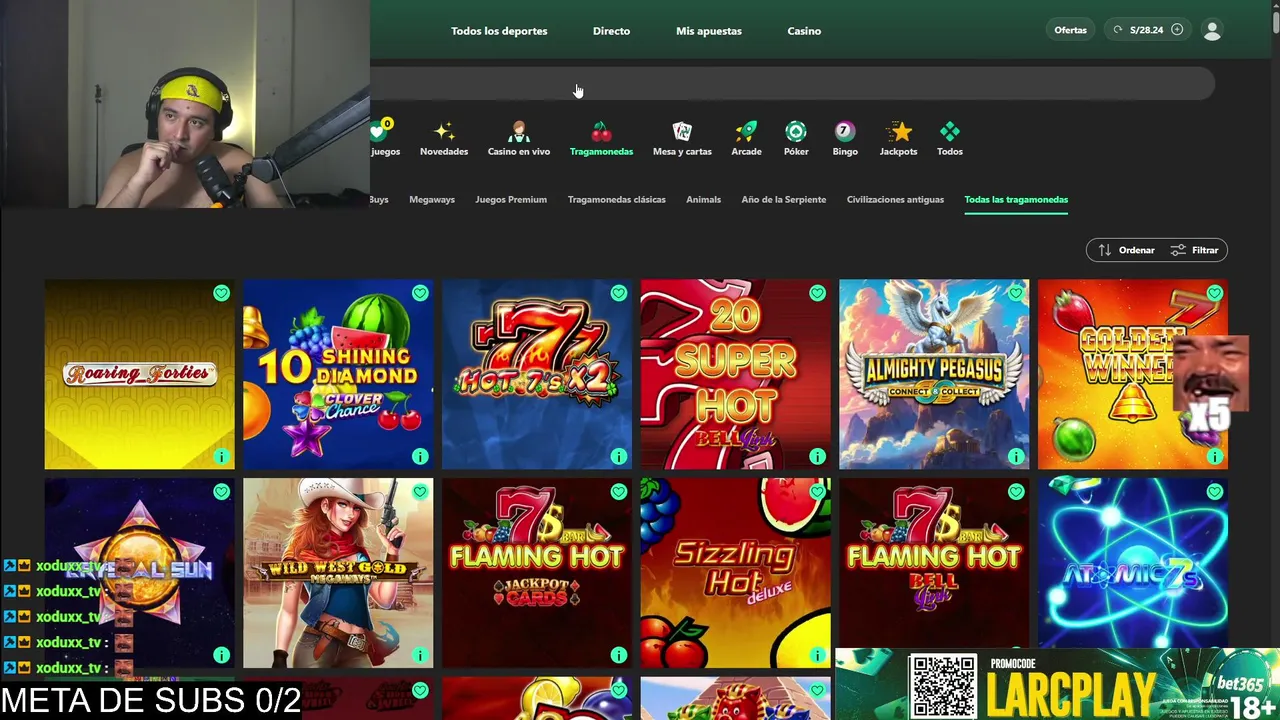Click the balance refresh icon
The height and width of the screenshot is (720, 1280).
tap(1118, 30)
